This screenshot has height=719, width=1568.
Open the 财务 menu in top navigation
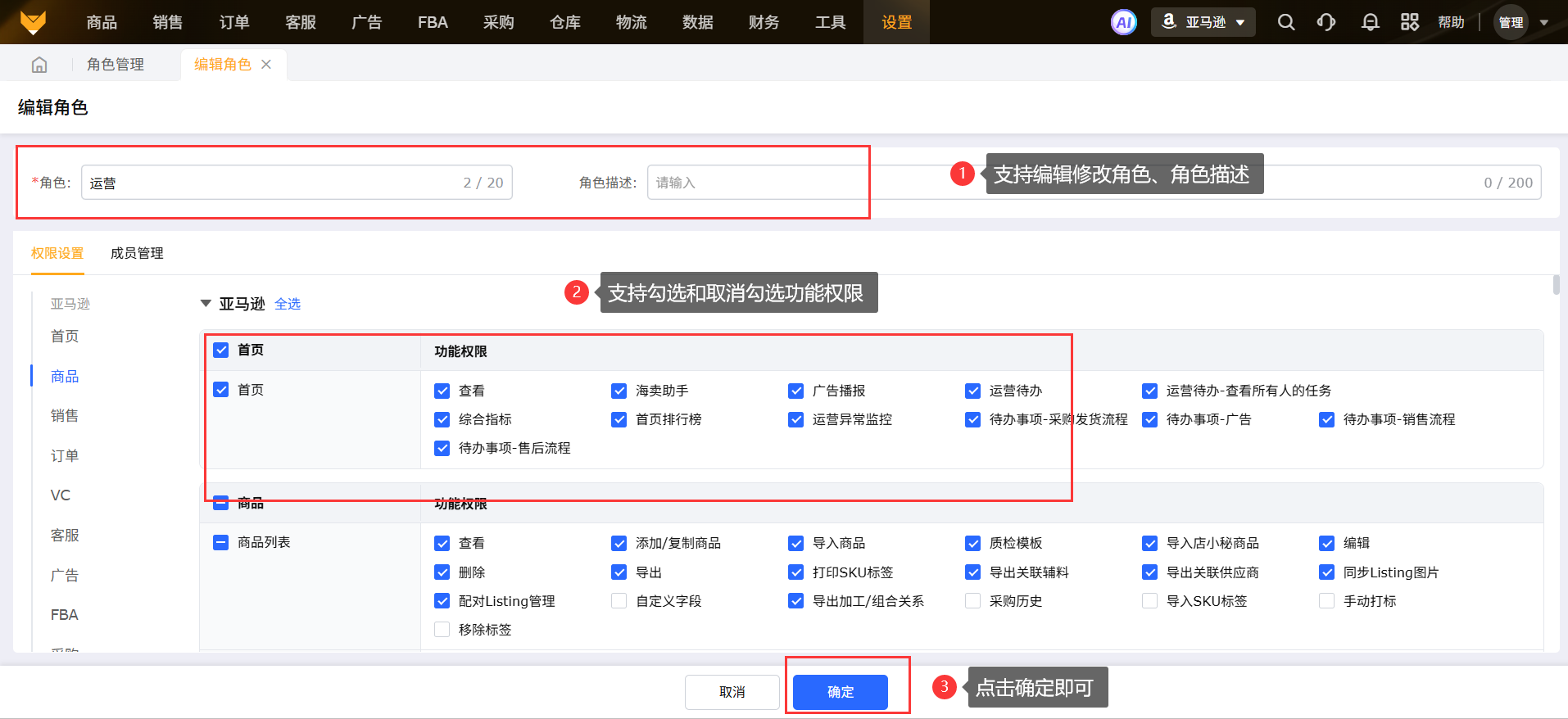coord(764,22)
